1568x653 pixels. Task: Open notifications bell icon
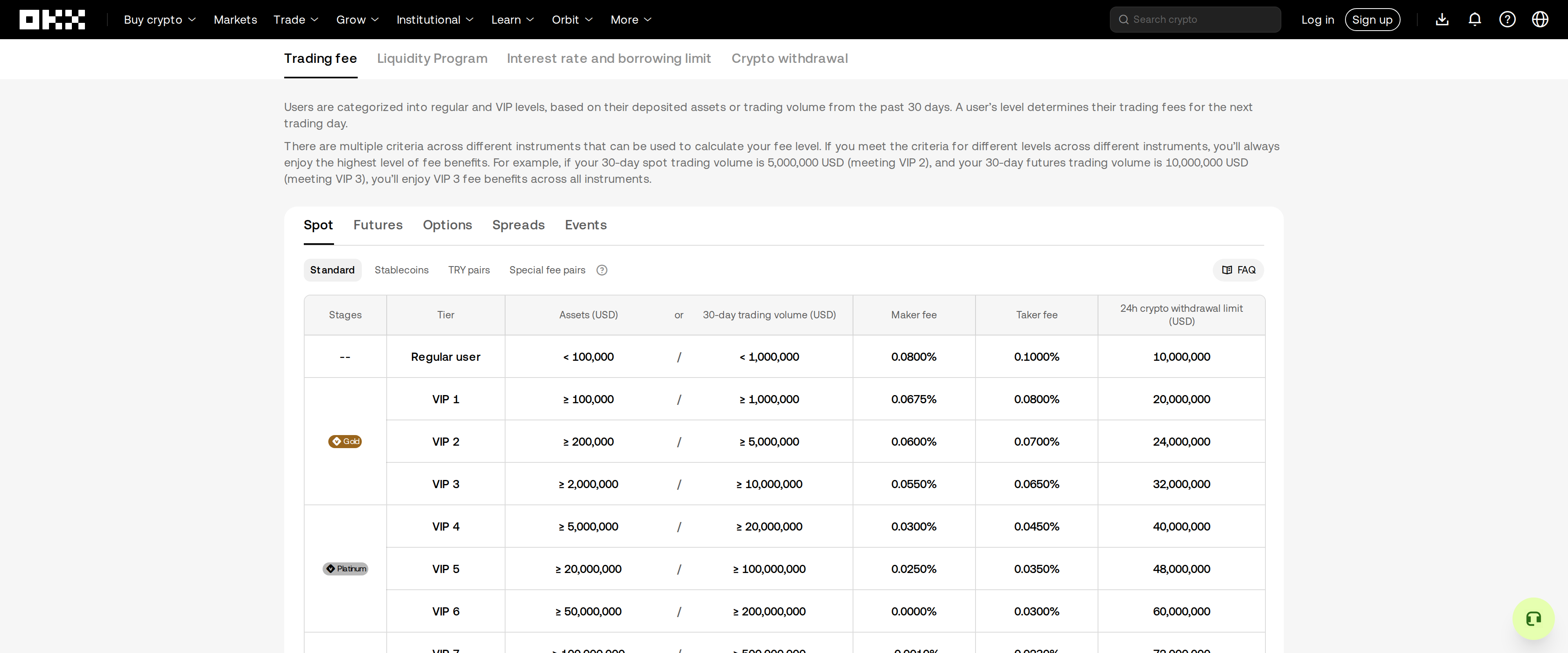[x=1474, y=20]
